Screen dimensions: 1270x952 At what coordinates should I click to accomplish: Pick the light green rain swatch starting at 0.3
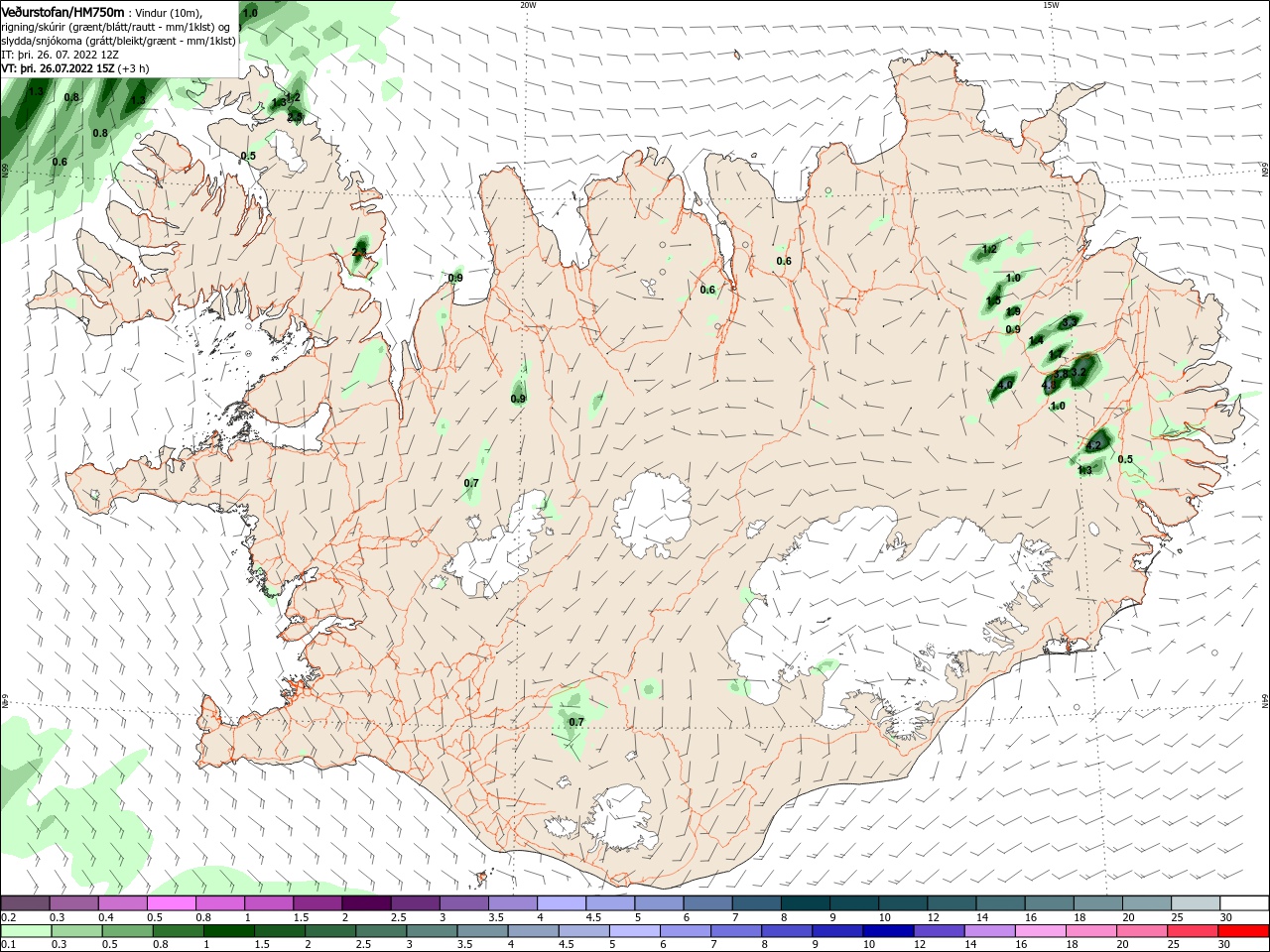[77, 931]
